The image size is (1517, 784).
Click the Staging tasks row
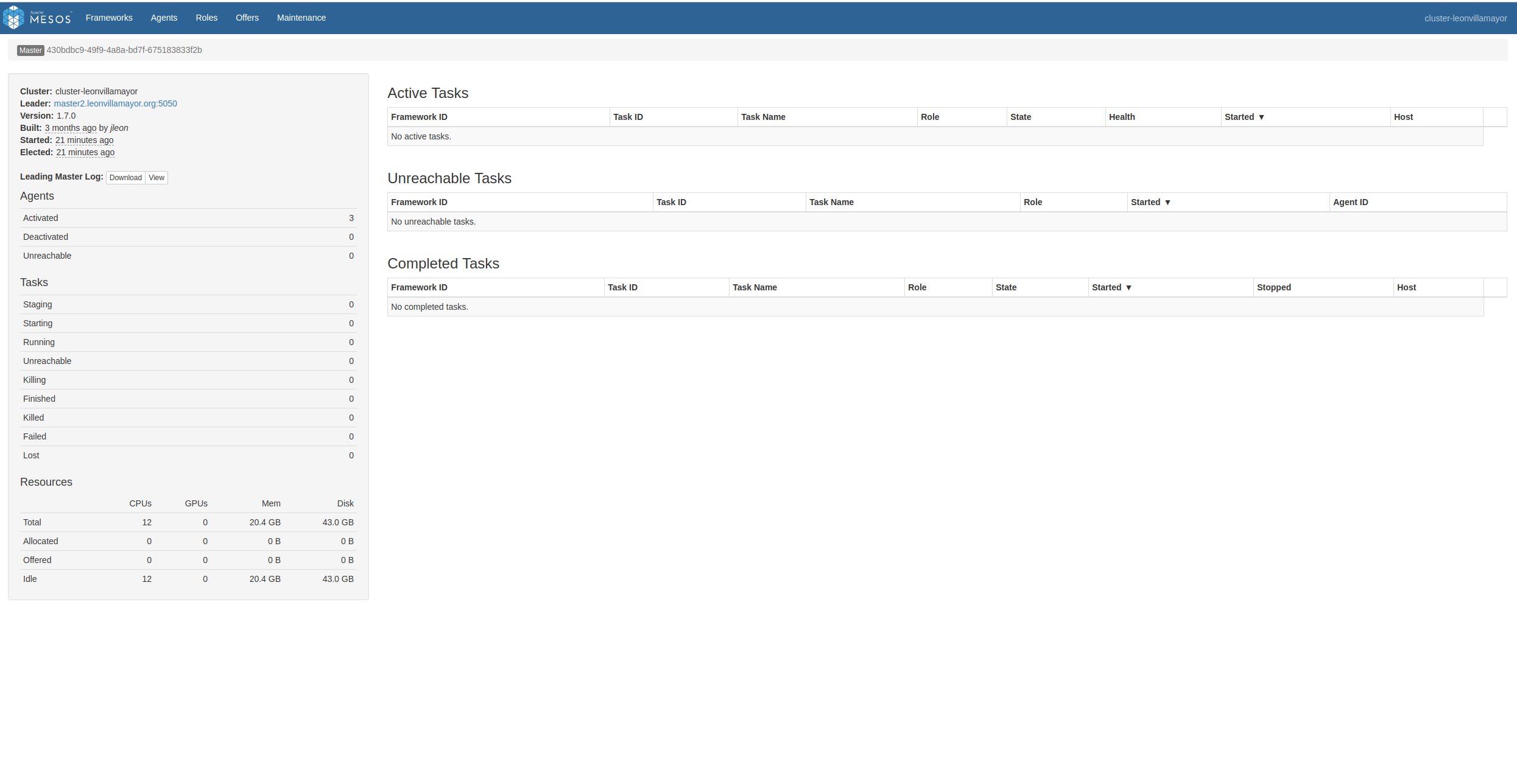pyautogui.click(x=188, y=304)
